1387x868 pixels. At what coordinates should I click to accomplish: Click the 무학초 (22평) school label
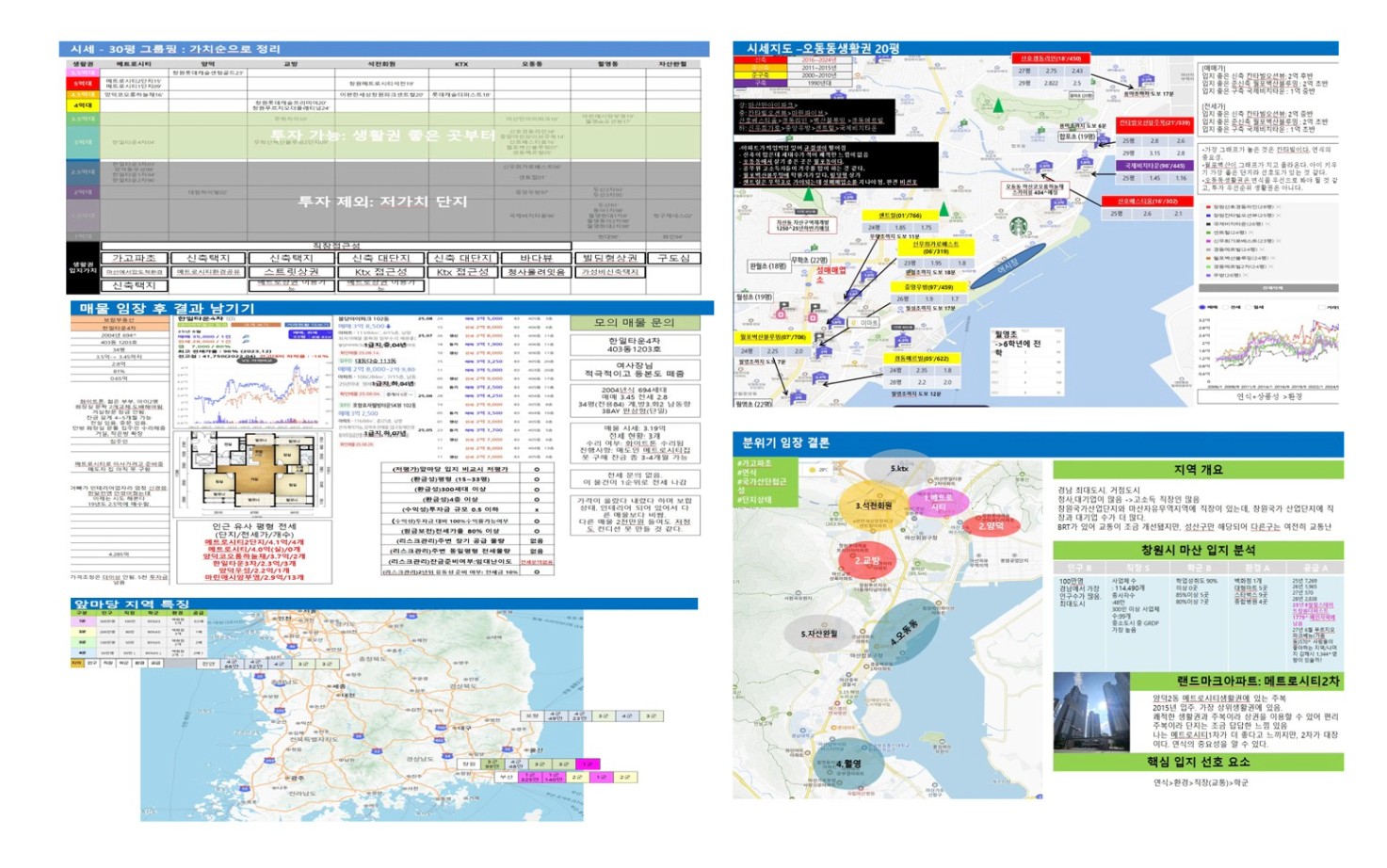click(x=810, y=260)
